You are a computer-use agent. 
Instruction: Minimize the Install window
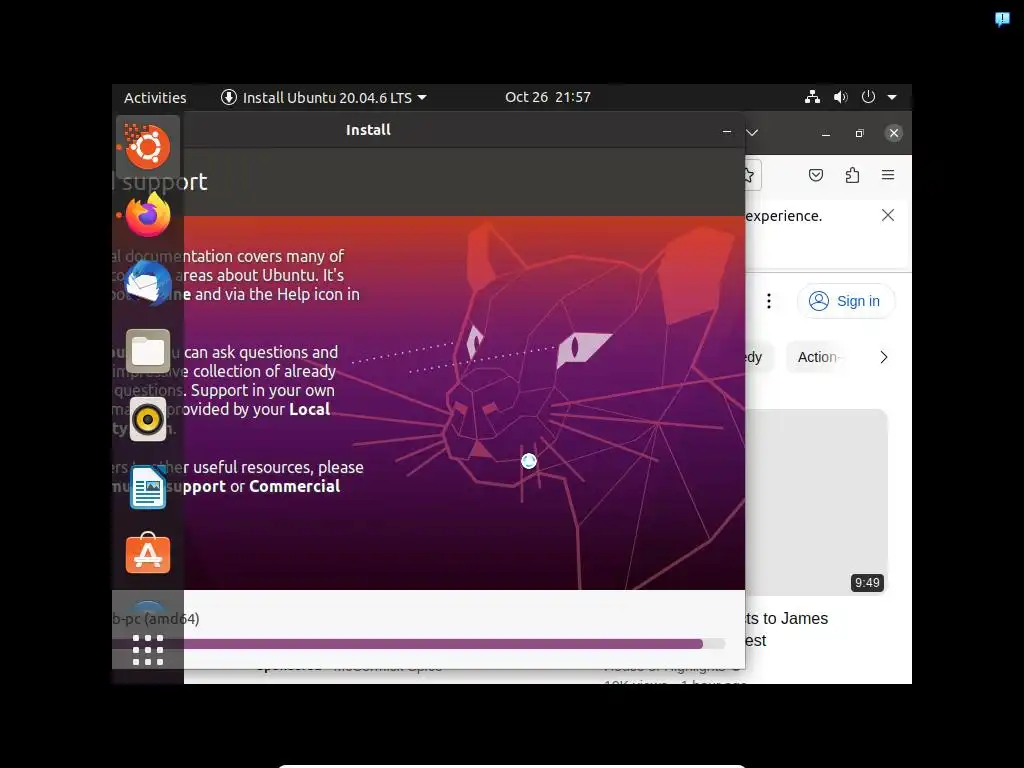click(x=727, y=131)
